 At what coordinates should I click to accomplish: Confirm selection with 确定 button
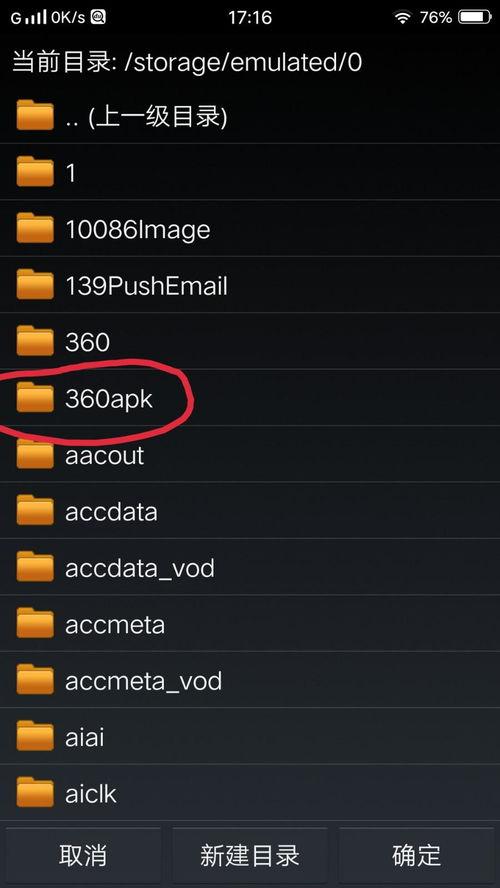pyautogui.click(x=417, y=855)
